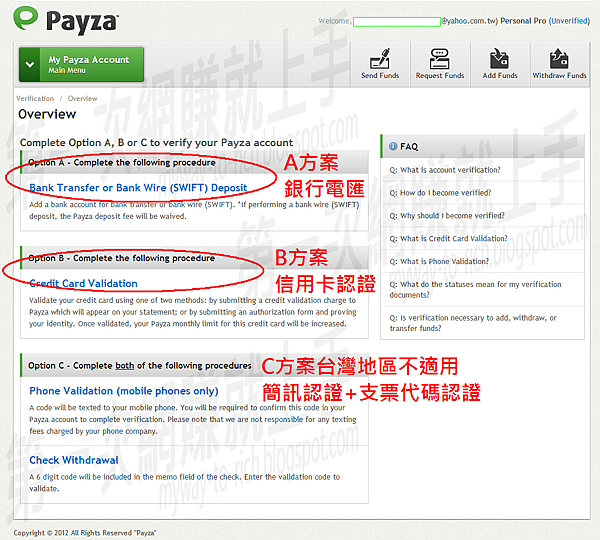Open Phone Validation (mobile phones only) link

[x=124, y=391]
